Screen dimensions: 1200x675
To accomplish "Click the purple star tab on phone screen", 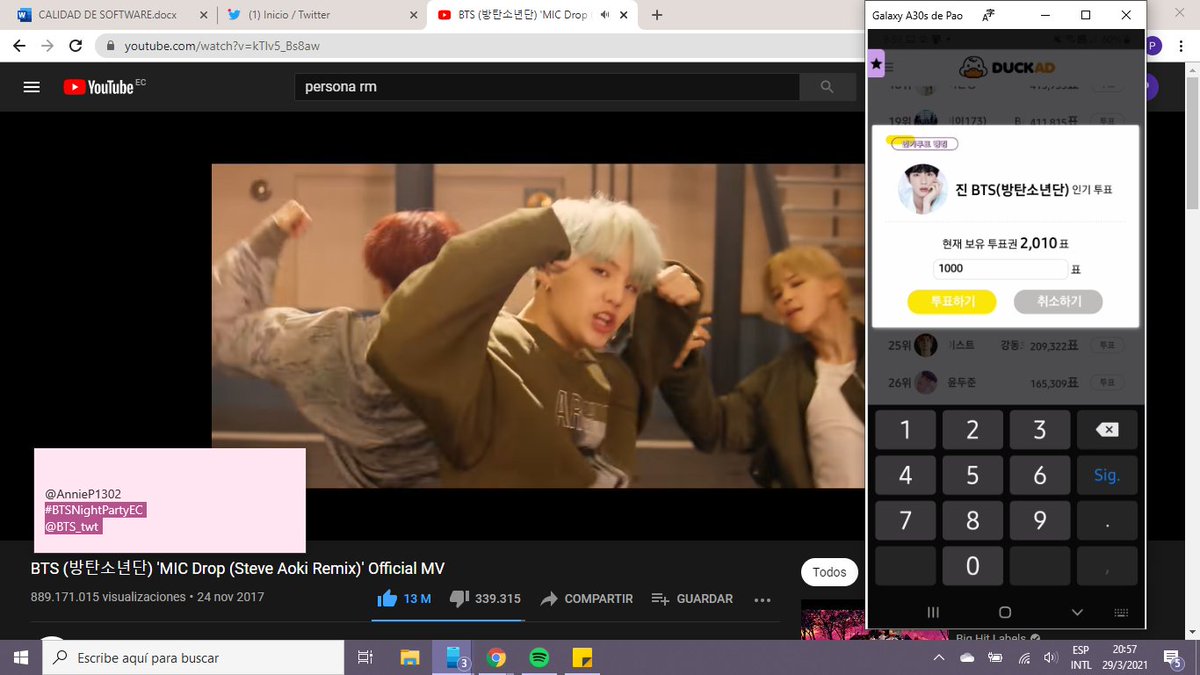I will 876,64.
